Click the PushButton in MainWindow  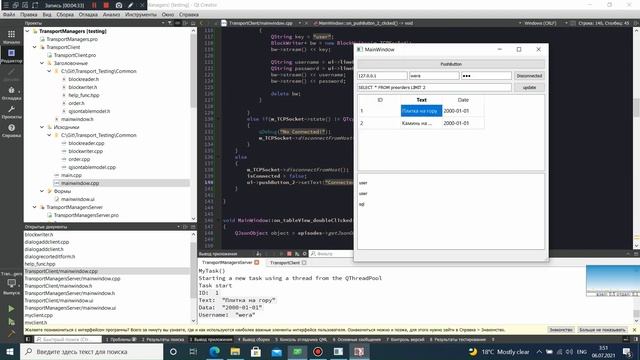[x=451, y=64]
